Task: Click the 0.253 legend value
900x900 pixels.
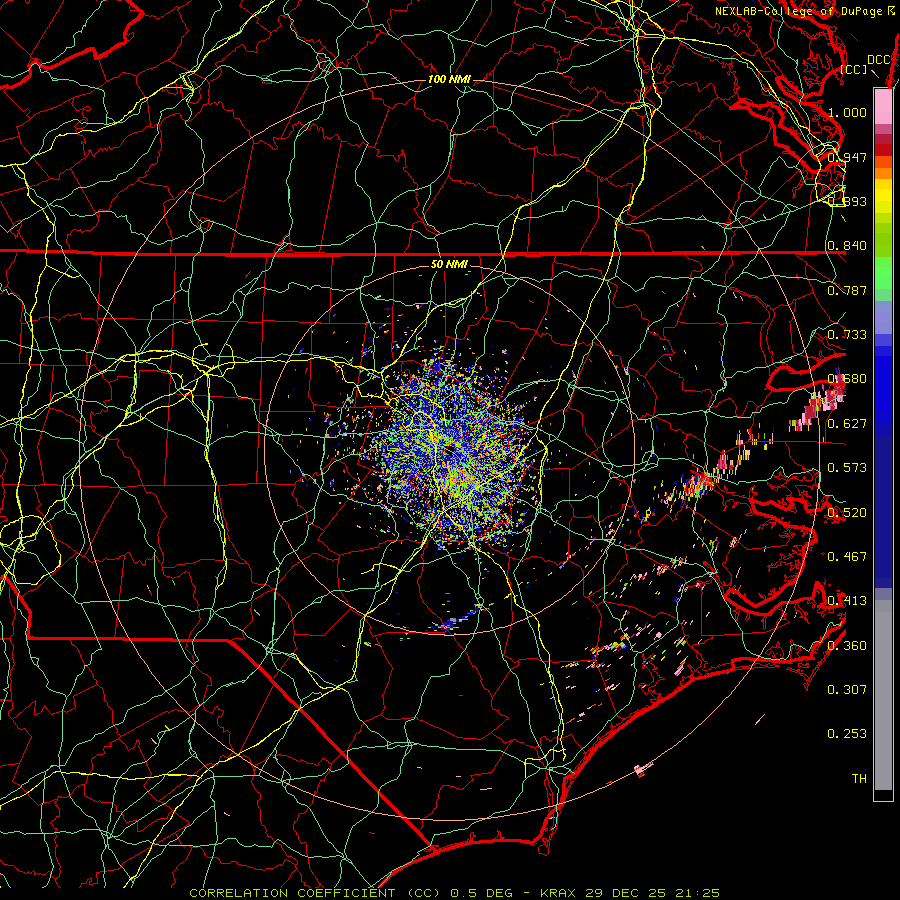Action: click(847, 734)
